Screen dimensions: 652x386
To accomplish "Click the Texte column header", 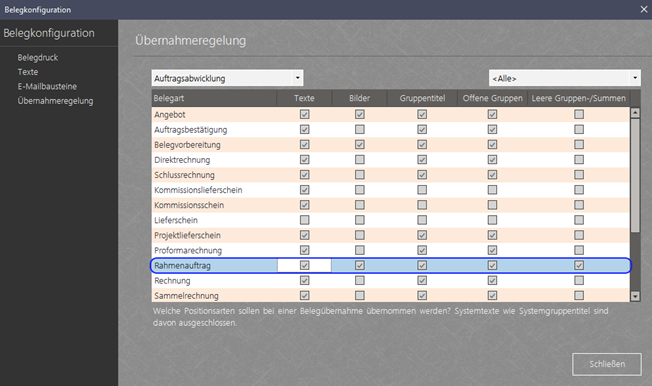I will [x=304, y=98].
